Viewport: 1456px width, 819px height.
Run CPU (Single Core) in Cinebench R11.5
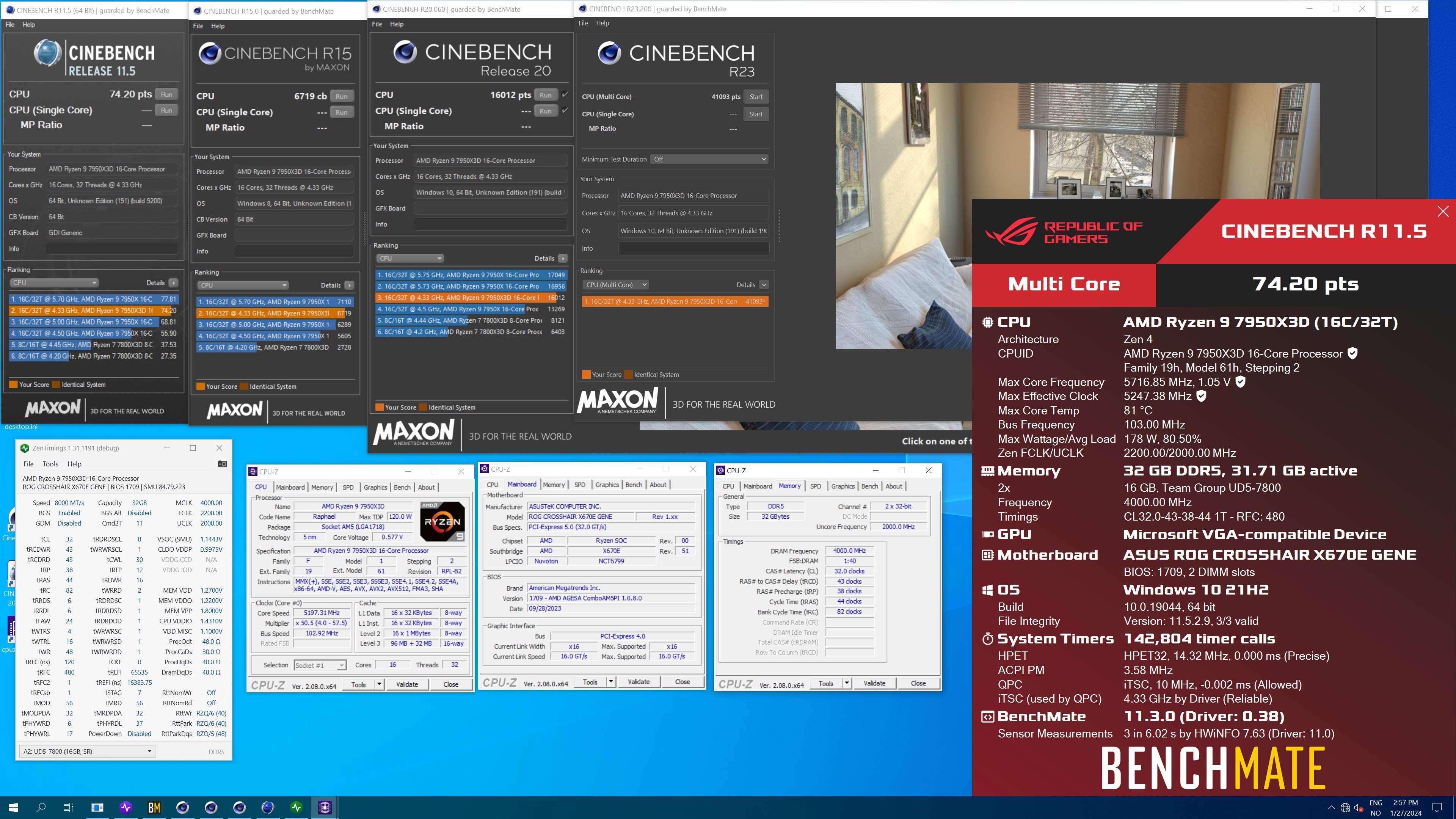(x=166, y=110)
